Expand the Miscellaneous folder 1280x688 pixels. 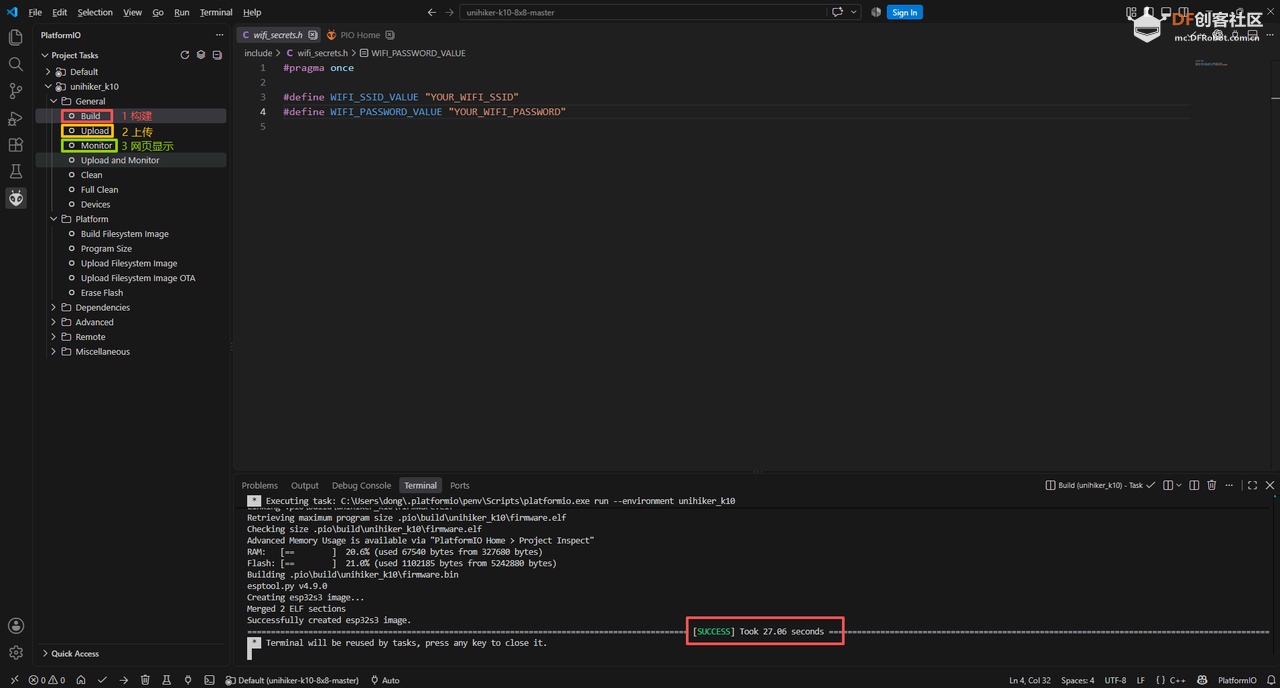[54, 352]
